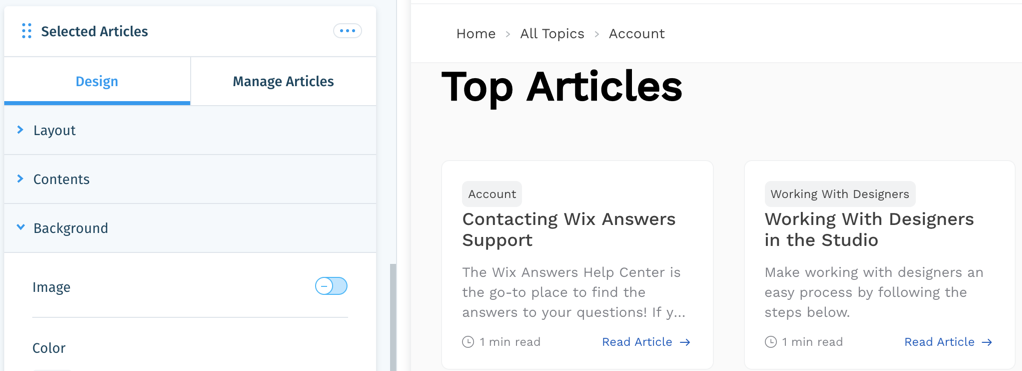This screenshot has height=371, width=1022.
Task: Expand the Contents section
Action: [190, 179]
